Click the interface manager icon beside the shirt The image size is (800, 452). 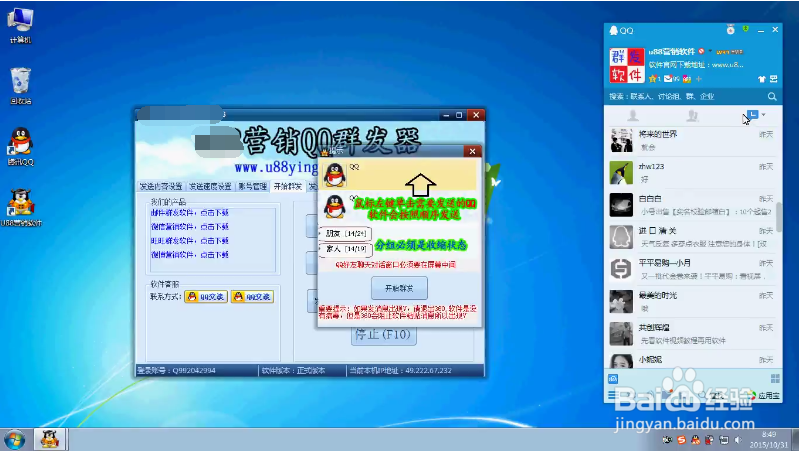773,79
